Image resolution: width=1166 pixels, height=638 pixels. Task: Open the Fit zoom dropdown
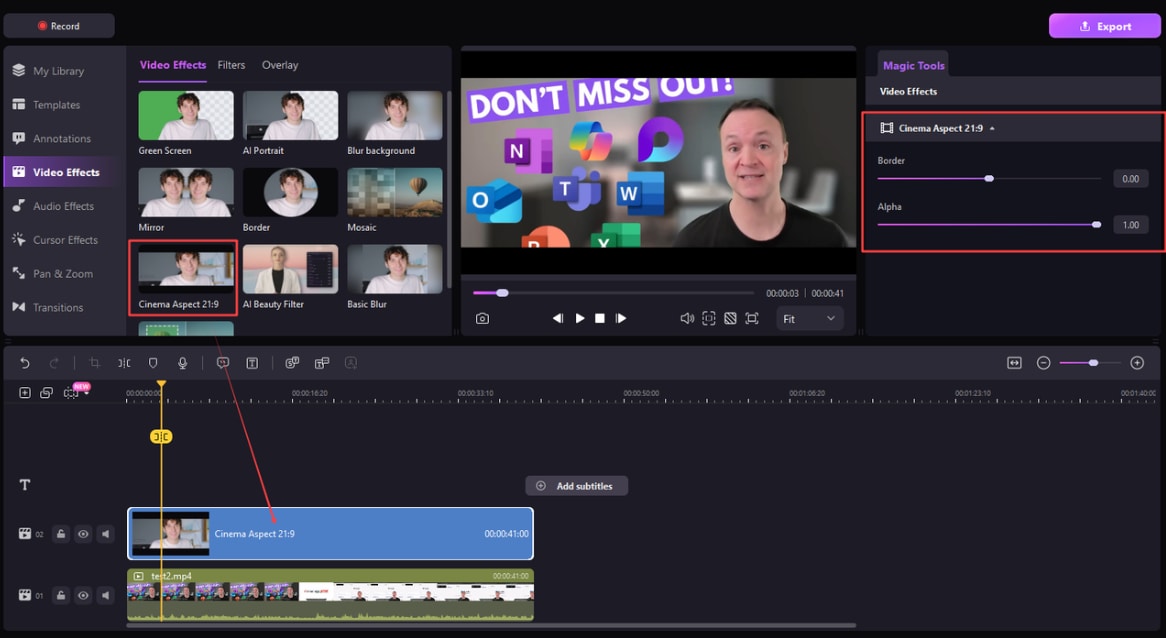809,319
